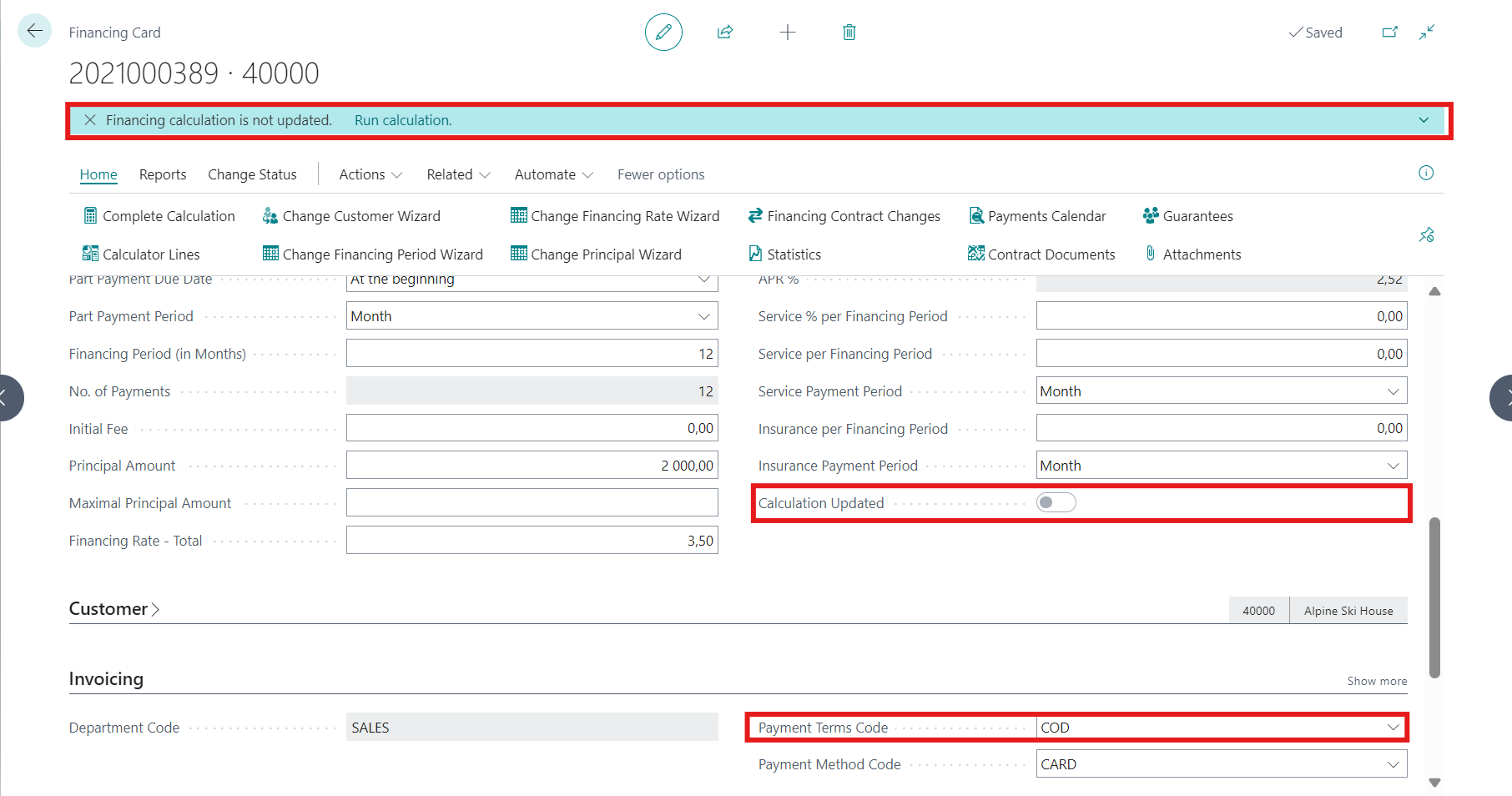Open card in new window icon
The width and height of the screenshot is (1512, 796).
click(1389, 33)
